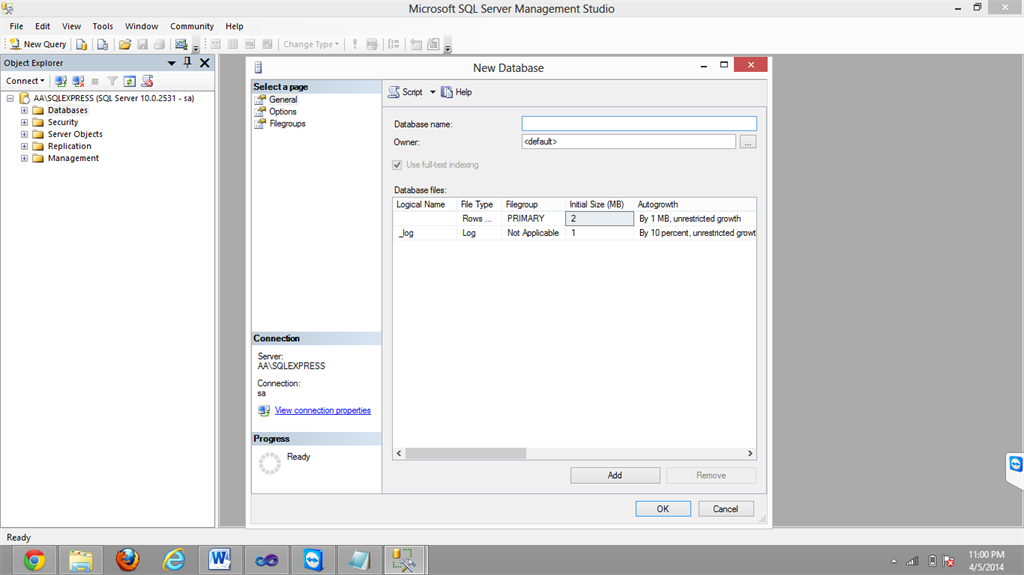The image size is (1024, 575).
Task: Expand the Replication folder node
Action: pos(24,146)
